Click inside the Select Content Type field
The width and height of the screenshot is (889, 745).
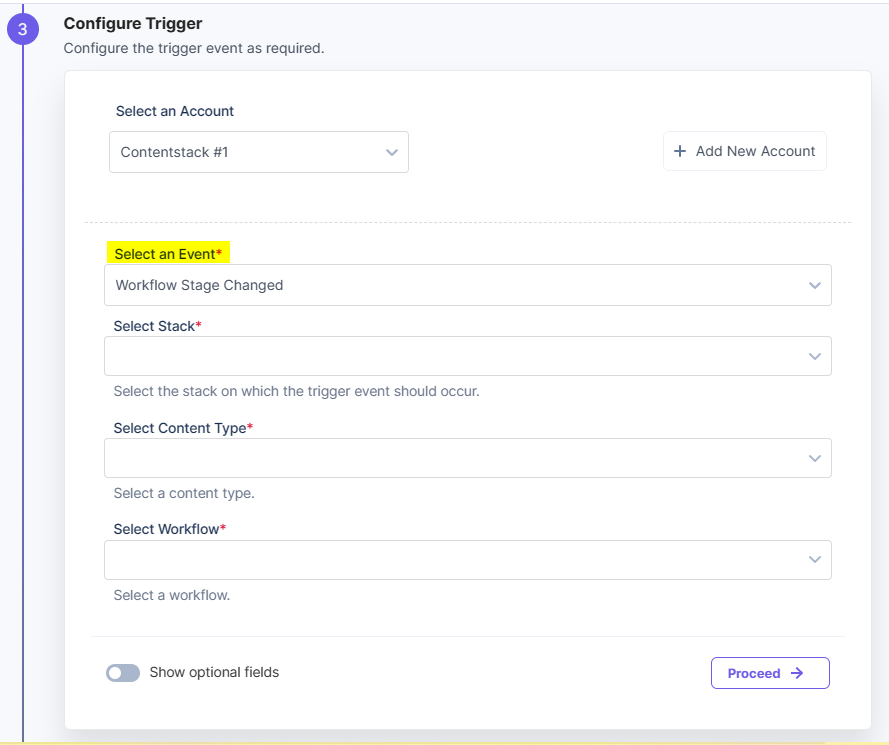tap(468, 458)
